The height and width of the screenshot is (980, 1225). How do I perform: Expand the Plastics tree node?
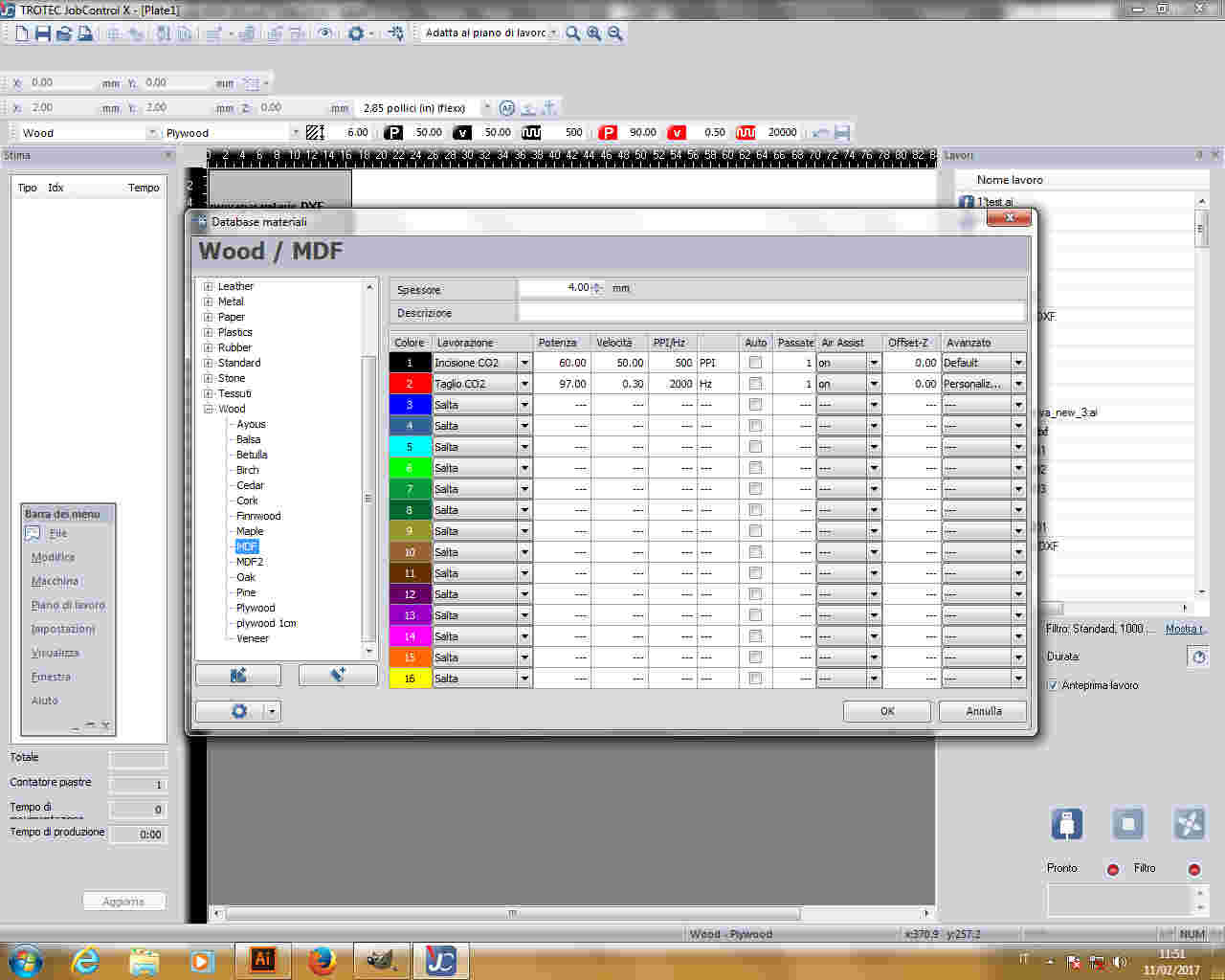tap(208, 332)
